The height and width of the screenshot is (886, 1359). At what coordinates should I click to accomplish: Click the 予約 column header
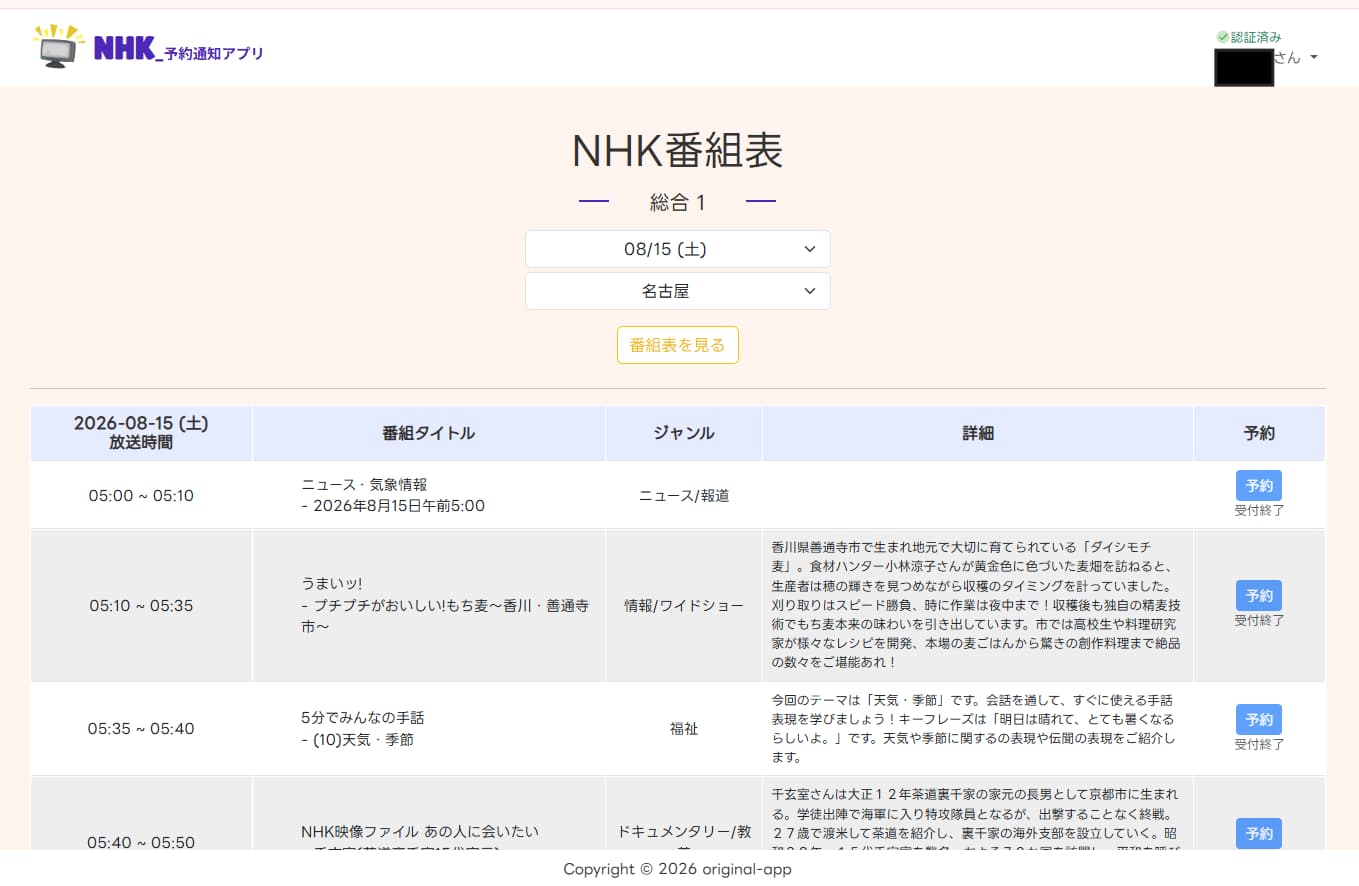tap(1259, 433)
